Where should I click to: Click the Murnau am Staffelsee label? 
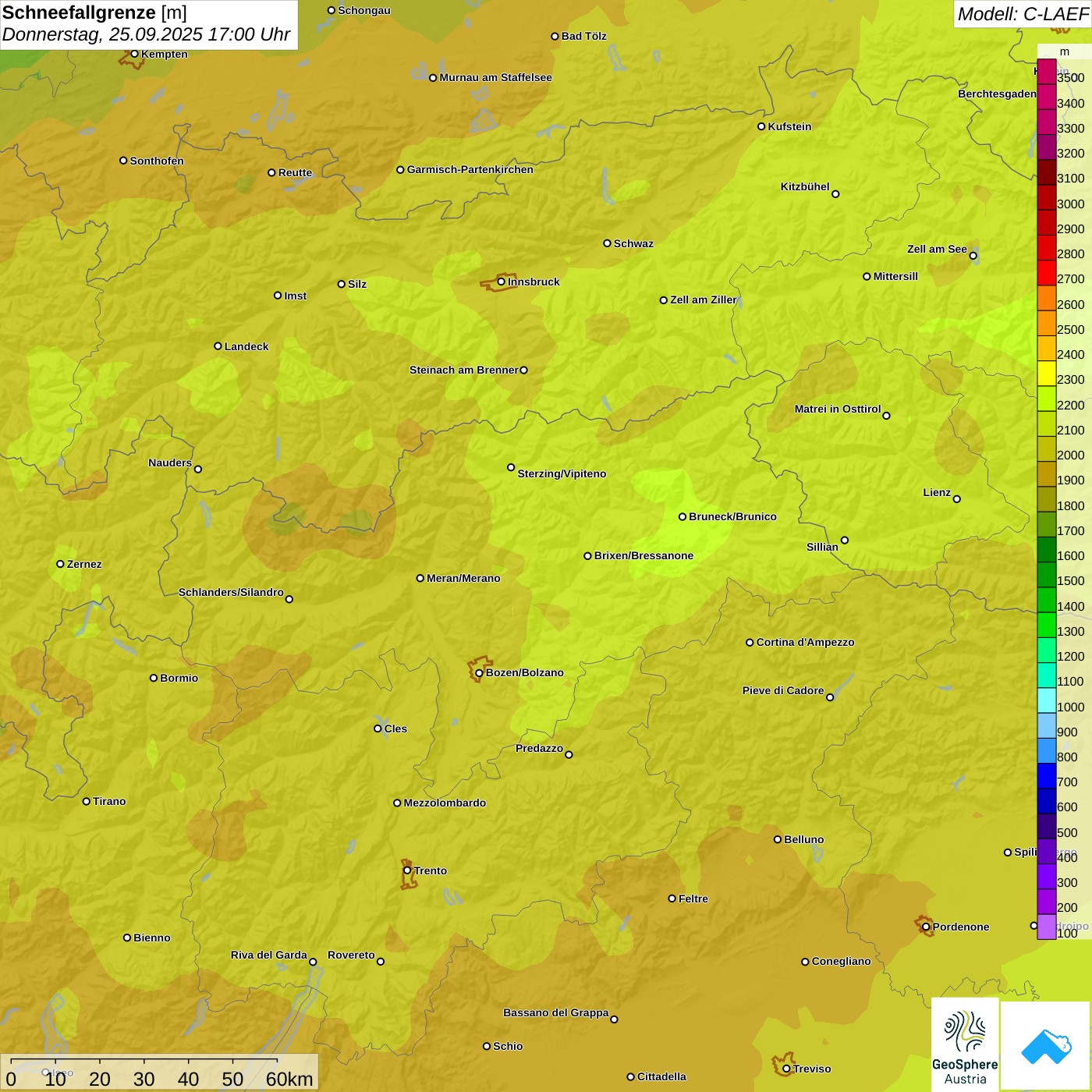point(495,78)
